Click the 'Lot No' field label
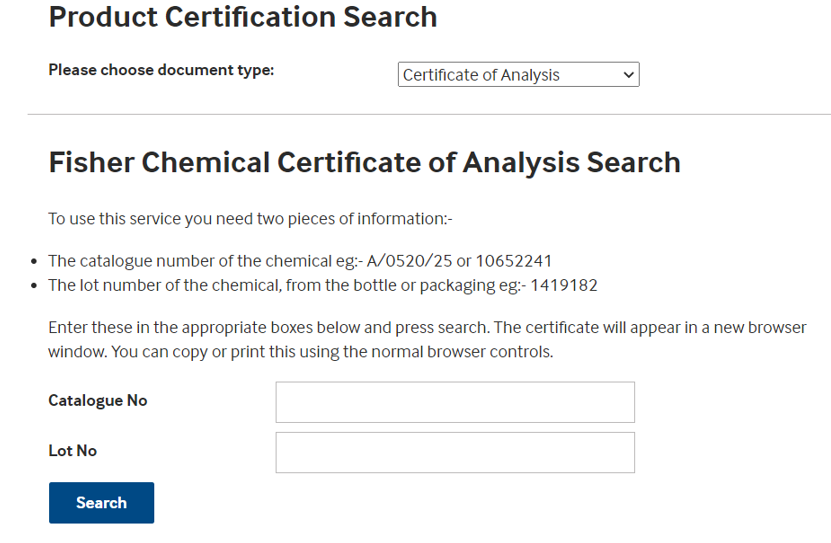This screenshot has width=831, height=543. [x=73, y=451]
